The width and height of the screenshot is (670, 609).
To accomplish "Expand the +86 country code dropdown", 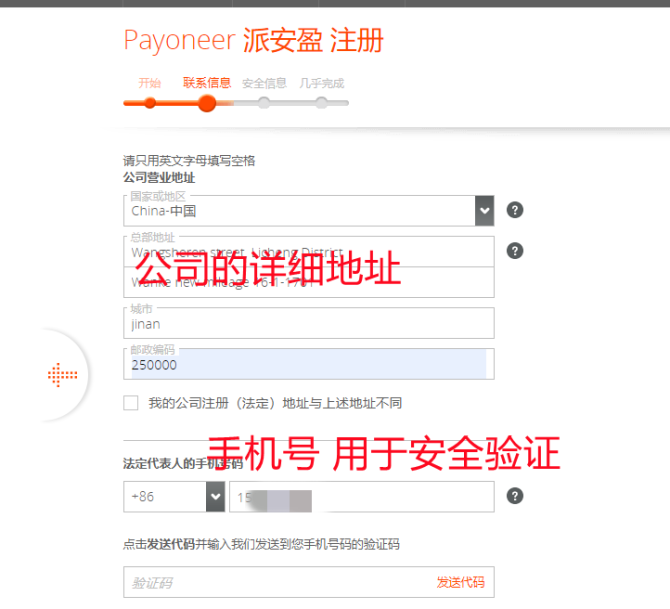I will pos(215,496).
